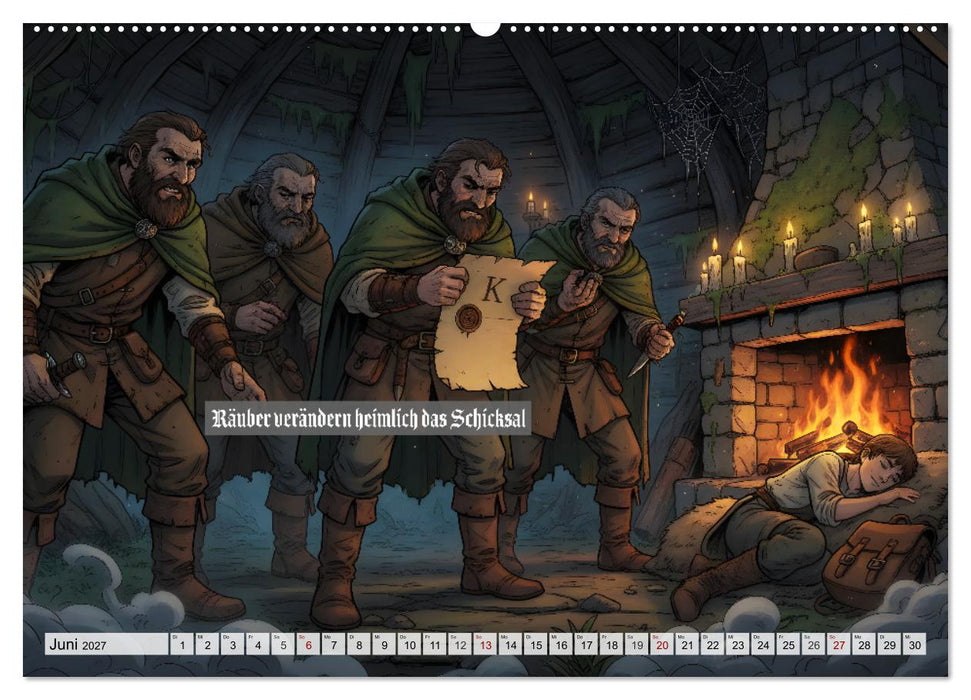
Task: Select day 9 in the calendar strip
Action: click(x=385, y=644)
